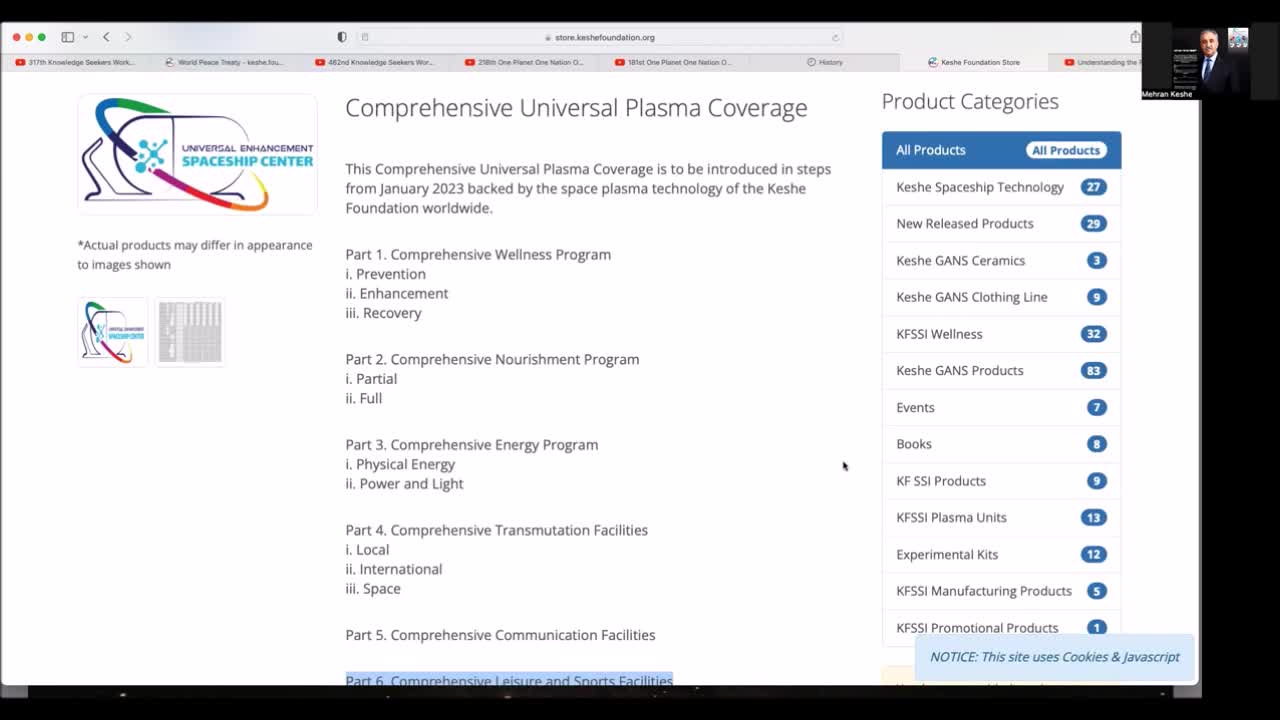Click the All Products category heading
The width and height of the screenshot is (1280, 720).
click(931, 150)
